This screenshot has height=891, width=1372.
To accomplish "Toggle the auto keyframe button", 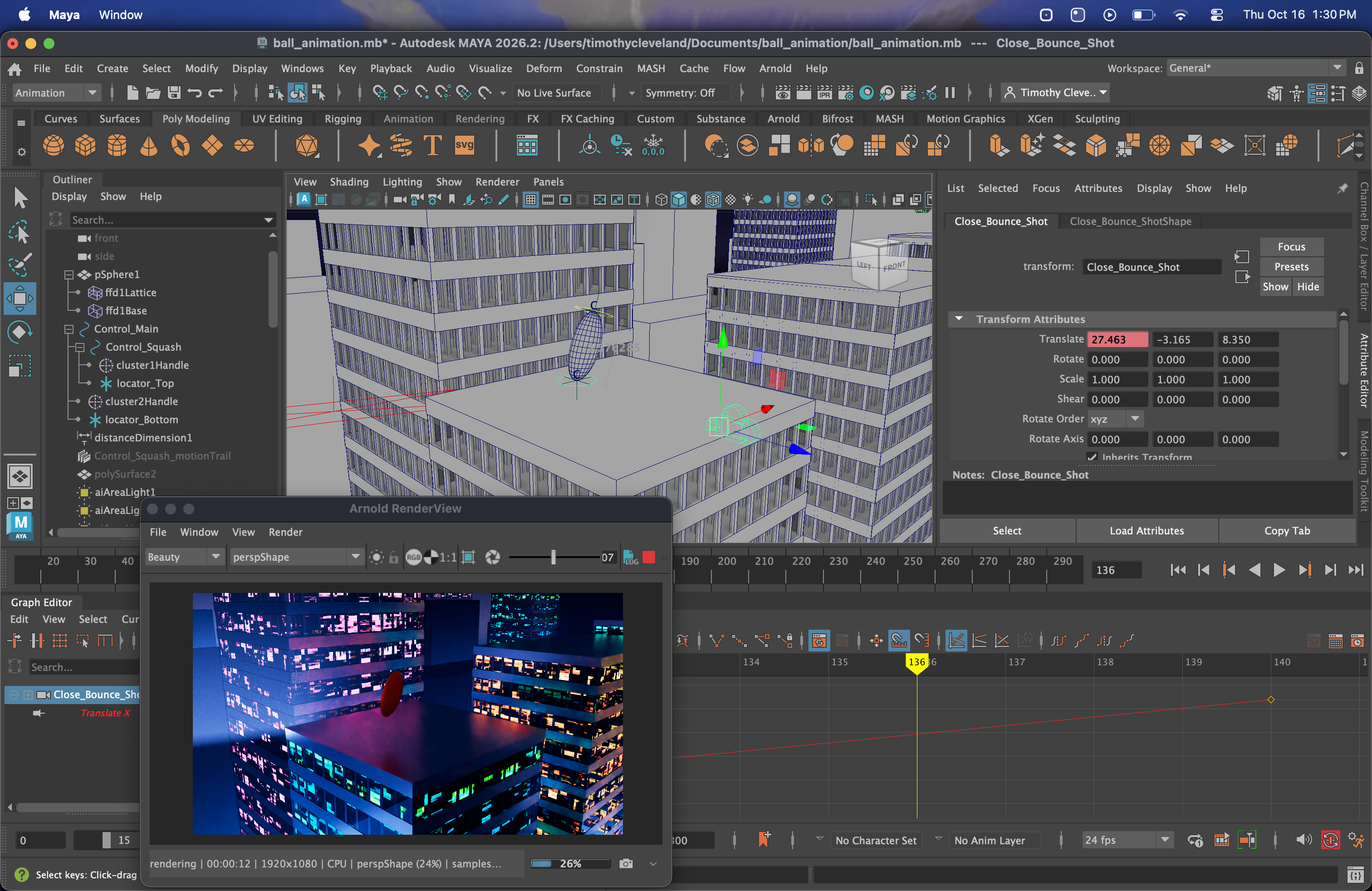I will 1330,840.
